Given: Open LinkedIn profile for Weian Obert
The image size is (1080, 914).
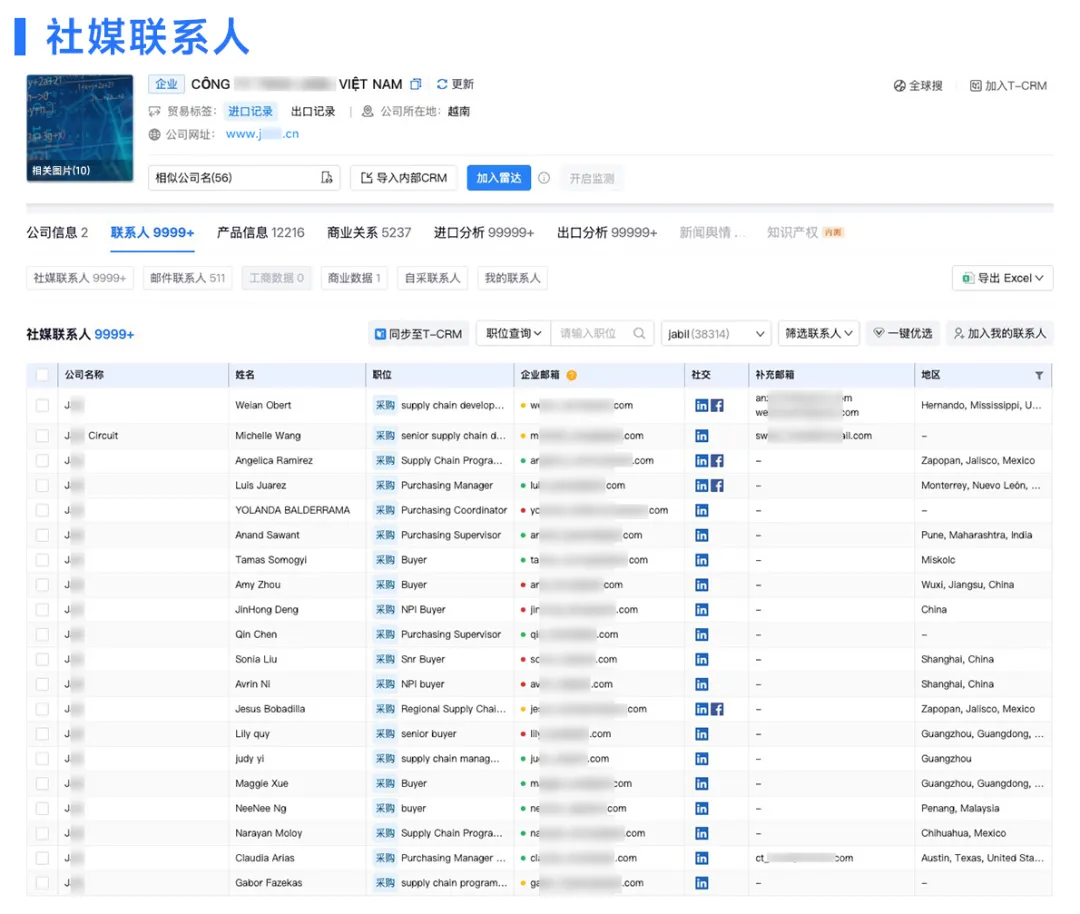Looking at the screenshot, I should pyautogui.click(x=701, y=405).
